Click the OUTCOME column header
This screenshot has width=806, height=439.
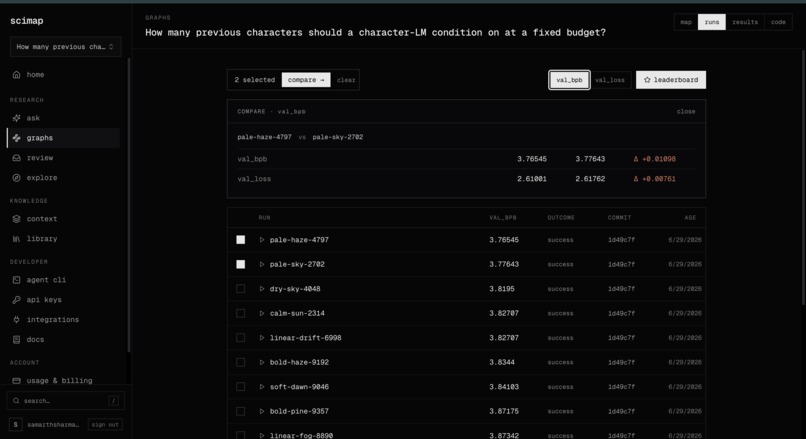pos(561,217)
